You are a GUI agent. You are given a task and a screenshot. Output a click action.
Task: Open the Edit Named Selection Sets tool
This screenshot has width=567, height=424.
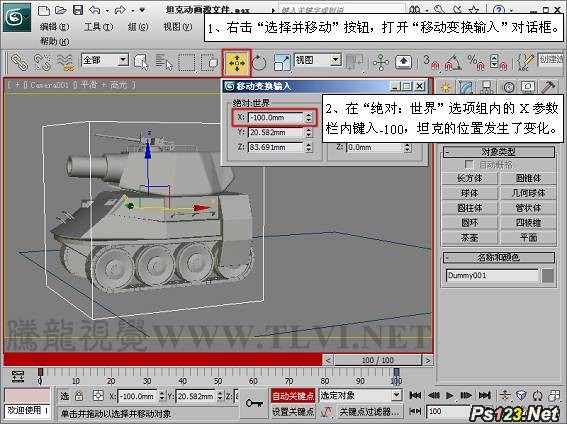[x=526, y=62]
